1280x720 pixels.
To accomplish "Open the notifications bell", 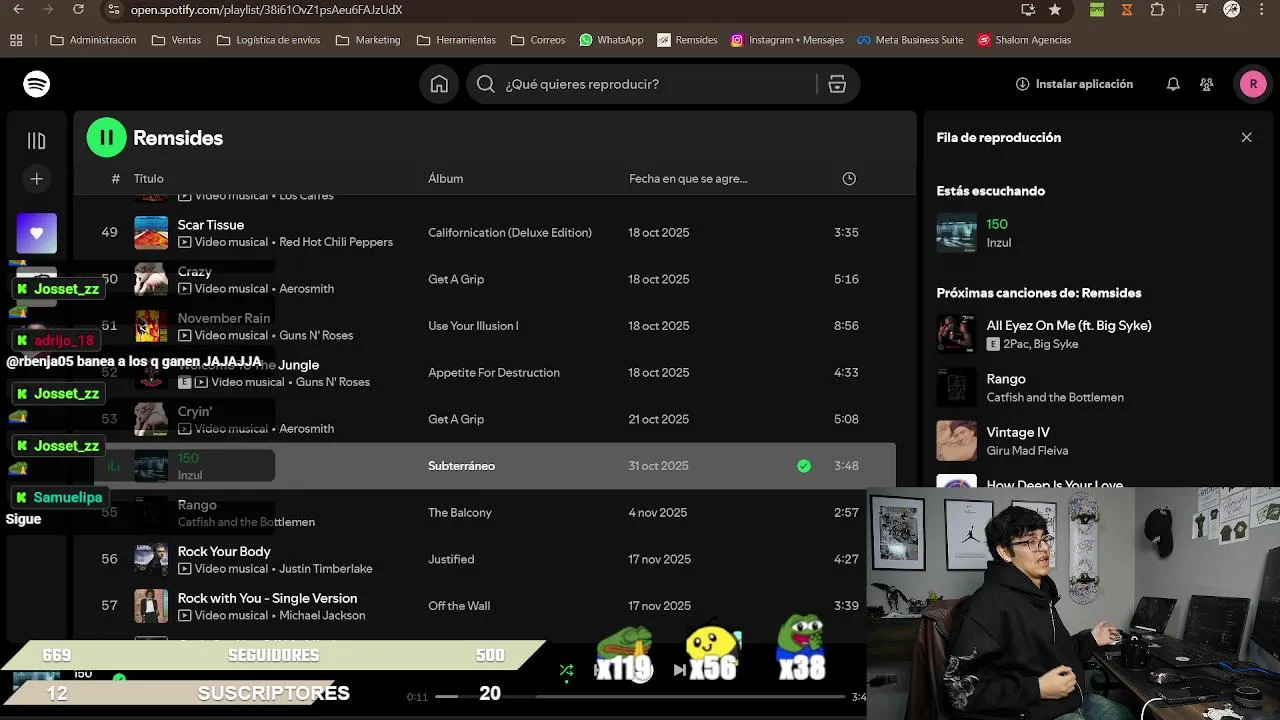I will 1173,84.
